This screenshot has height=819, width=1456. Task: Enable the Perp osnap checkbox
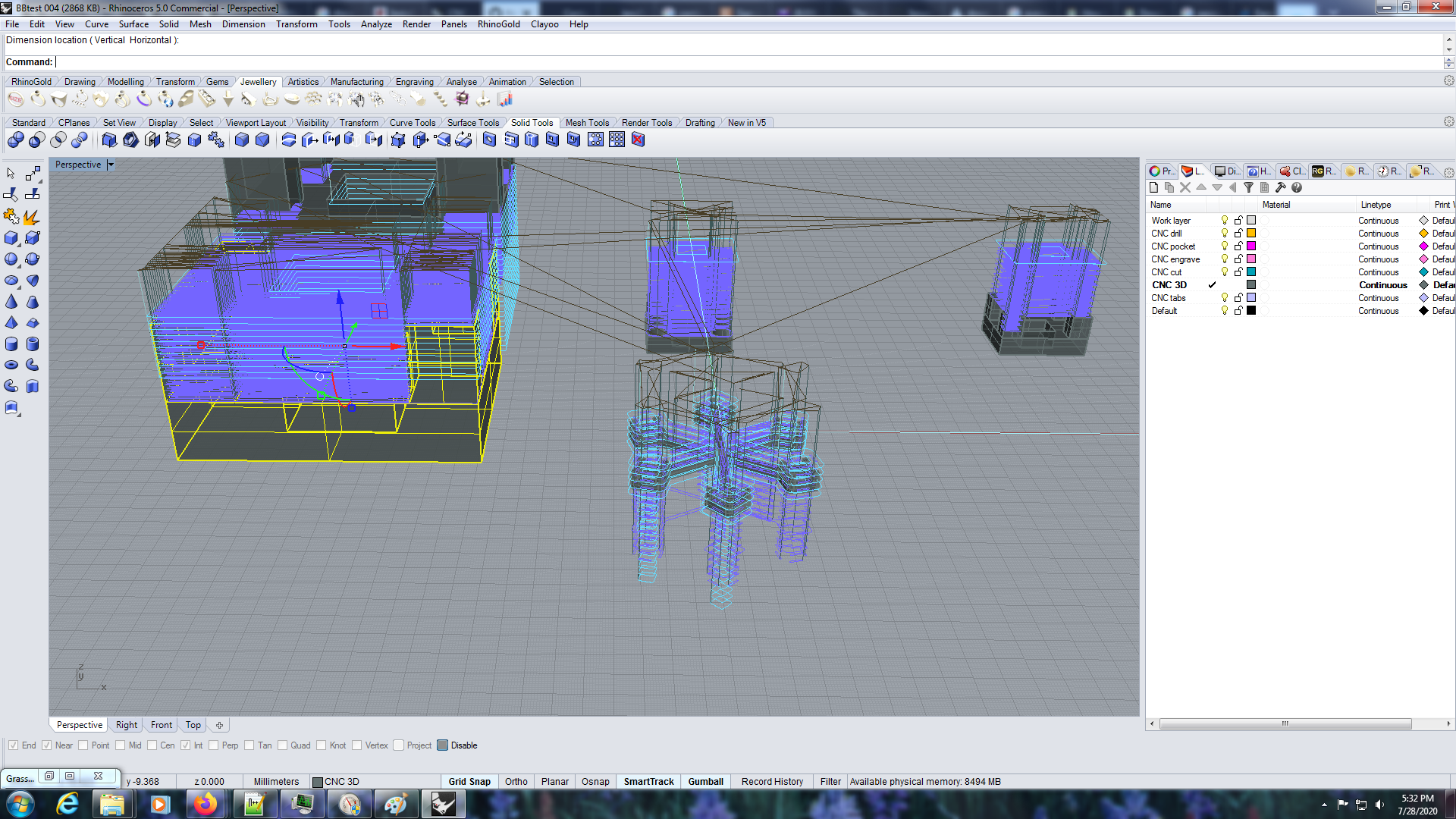click(214, 745)
